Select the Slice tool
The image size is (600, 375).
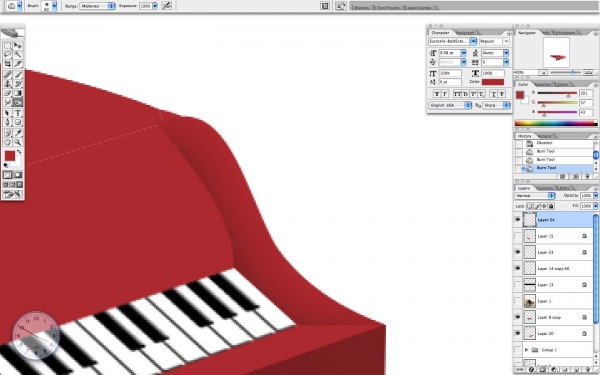click(x=18, y=64)
